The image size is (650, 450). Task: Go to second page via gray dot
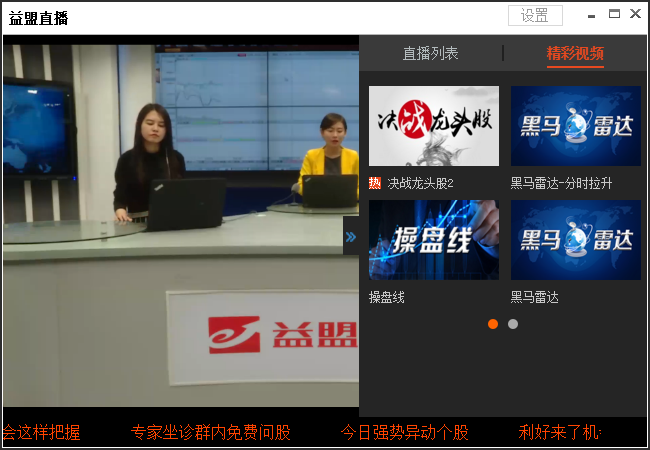(513, 324)
